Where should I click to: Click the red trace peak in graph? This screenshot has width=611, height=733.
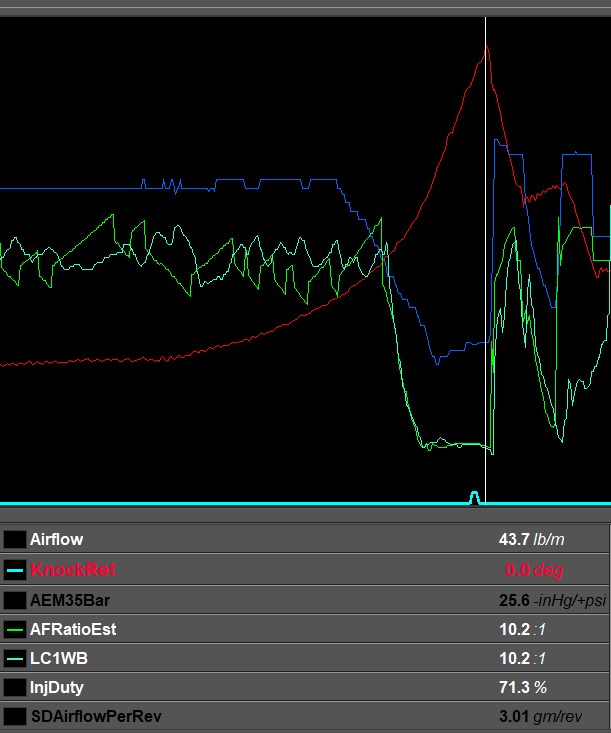(x=486, y=47)
